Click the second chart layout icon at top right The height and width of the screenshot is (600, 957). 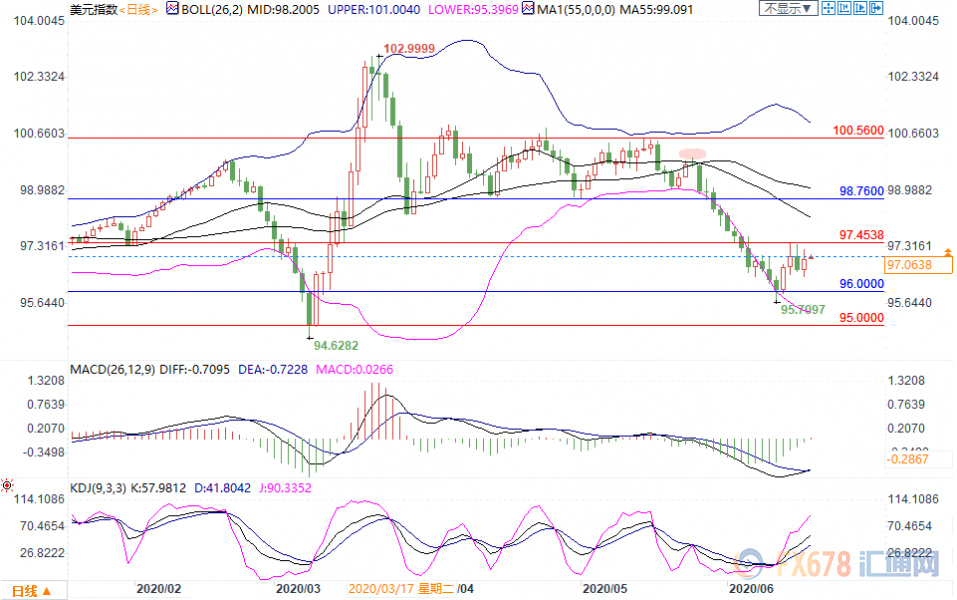845,9
